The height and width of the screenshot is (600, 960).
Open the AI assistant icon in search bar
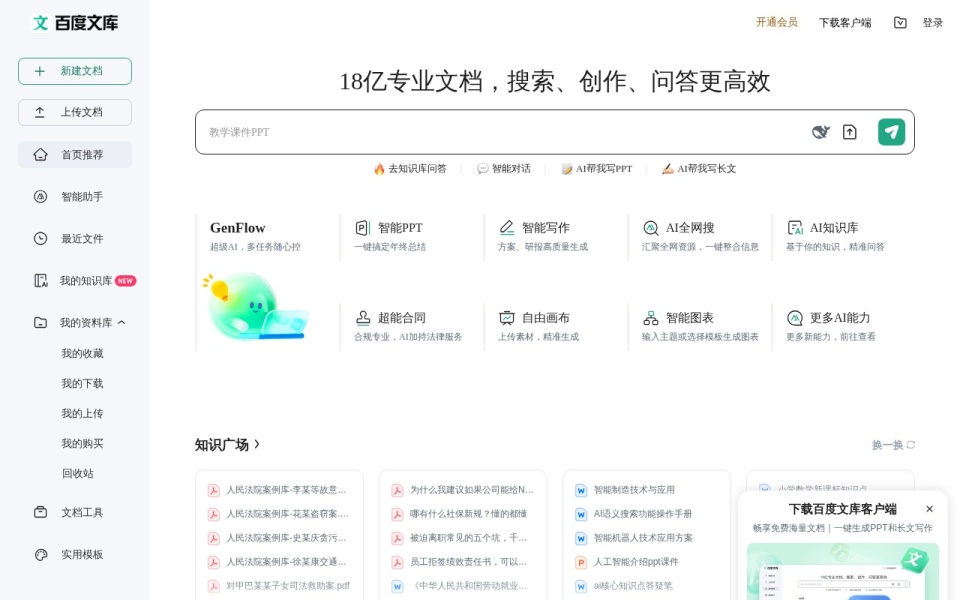[x=820, y=132]
